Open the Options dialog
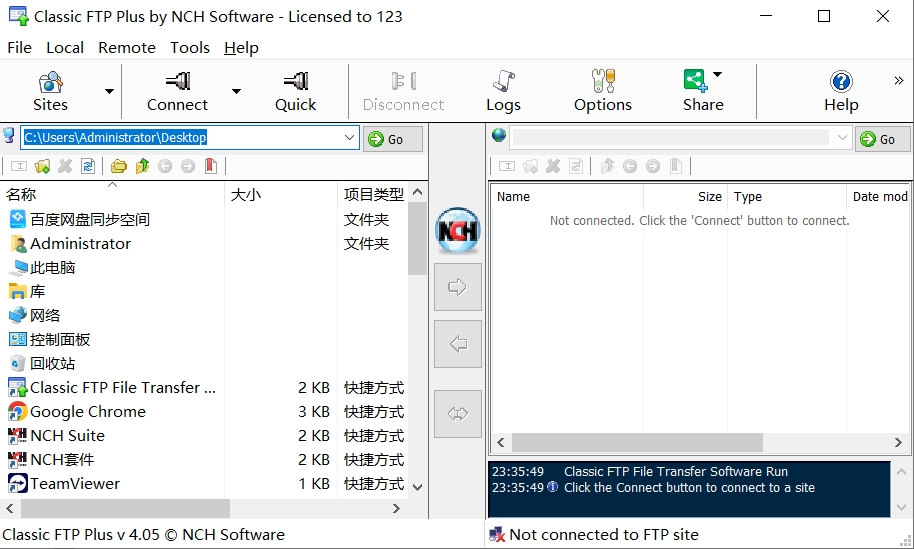The height and width of the screenshot is (549, 914). click(603, 92)
